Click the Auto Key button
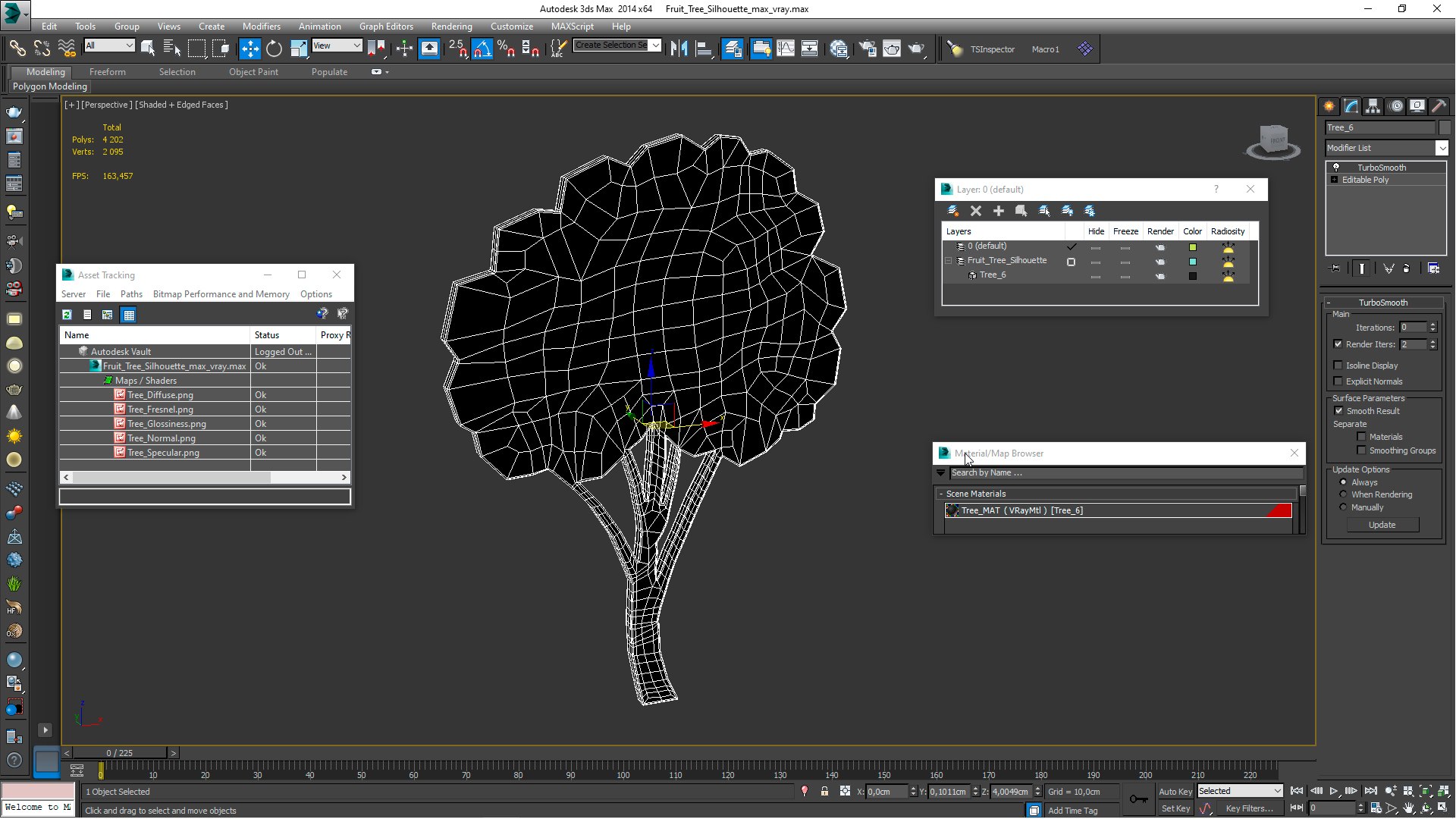Viewport: 1456px width, 819px height. pos(1175,792)
